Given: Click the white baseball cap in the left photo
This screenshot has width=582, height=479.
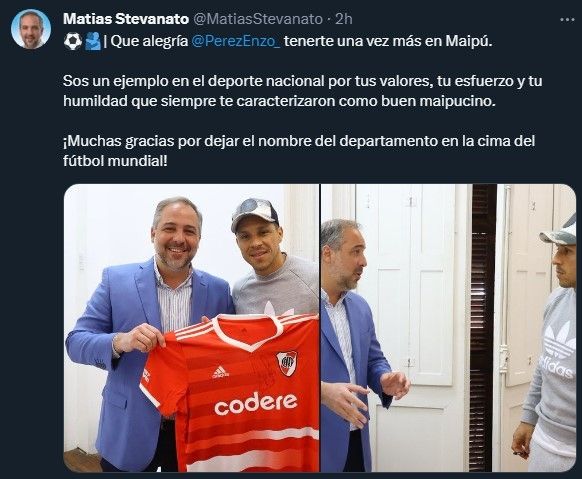Looking at the screenshot, I should (x=255, y=214).
